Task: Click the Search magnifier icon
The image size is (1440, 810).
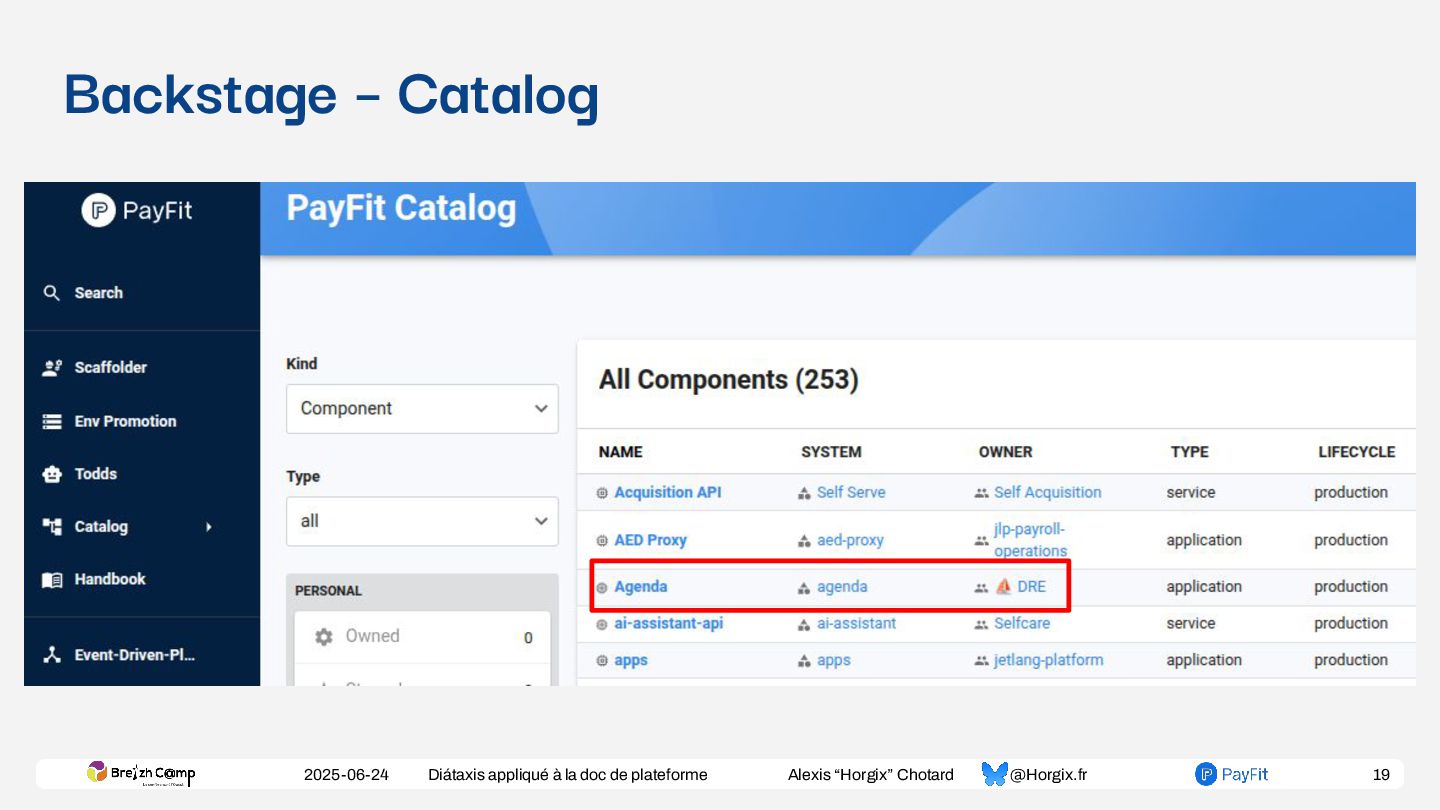Action: click(x=52, y=293)
